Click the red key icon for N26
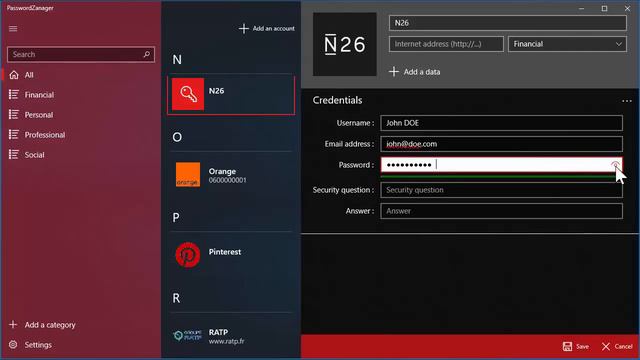 pyautogui.click(x=188, y=94)
